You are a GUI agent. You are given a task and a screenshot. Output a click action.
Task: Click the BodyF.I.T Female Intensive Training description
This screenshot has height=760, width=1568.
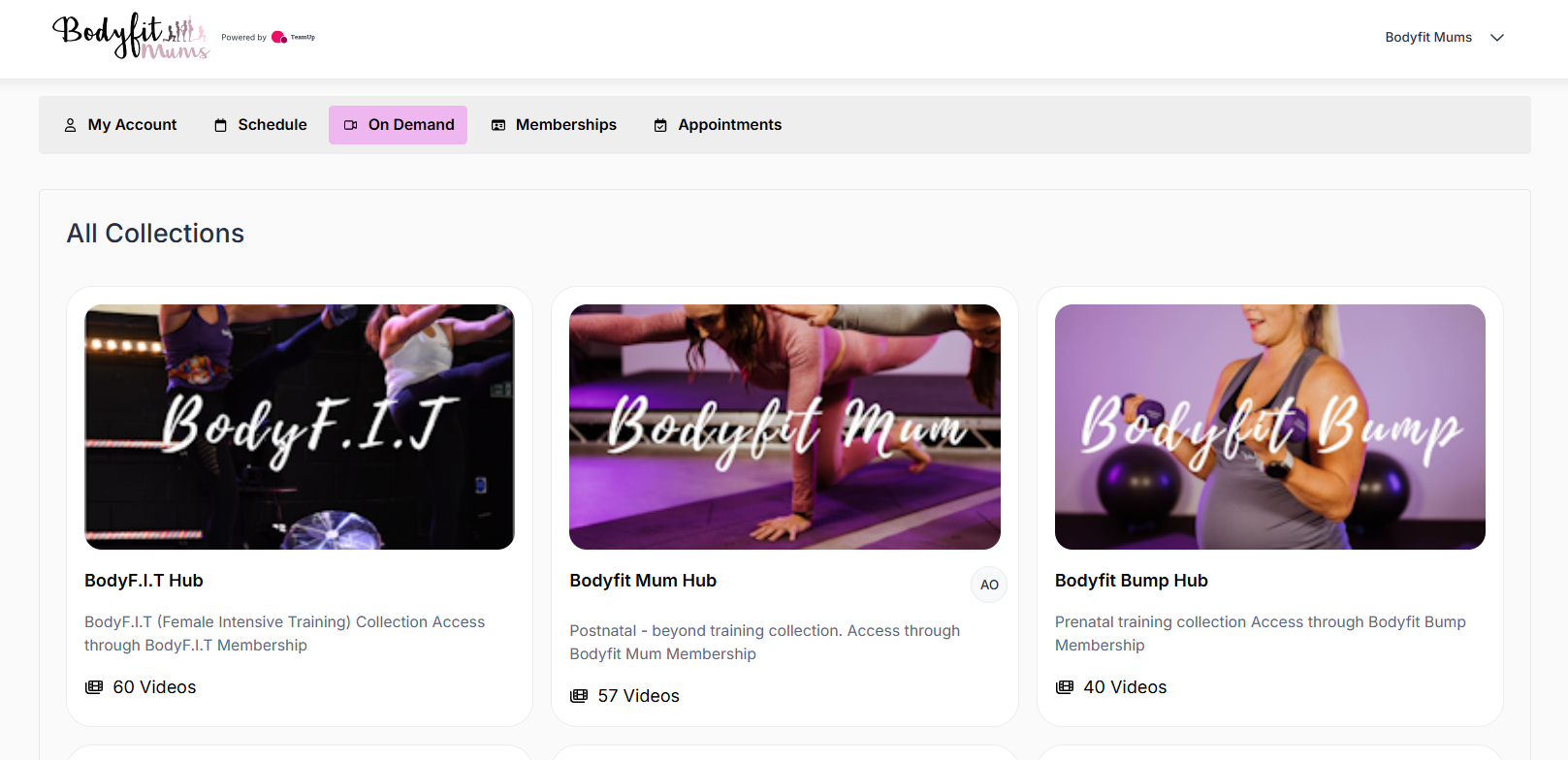pyautogui.click(x=285, y=634)
